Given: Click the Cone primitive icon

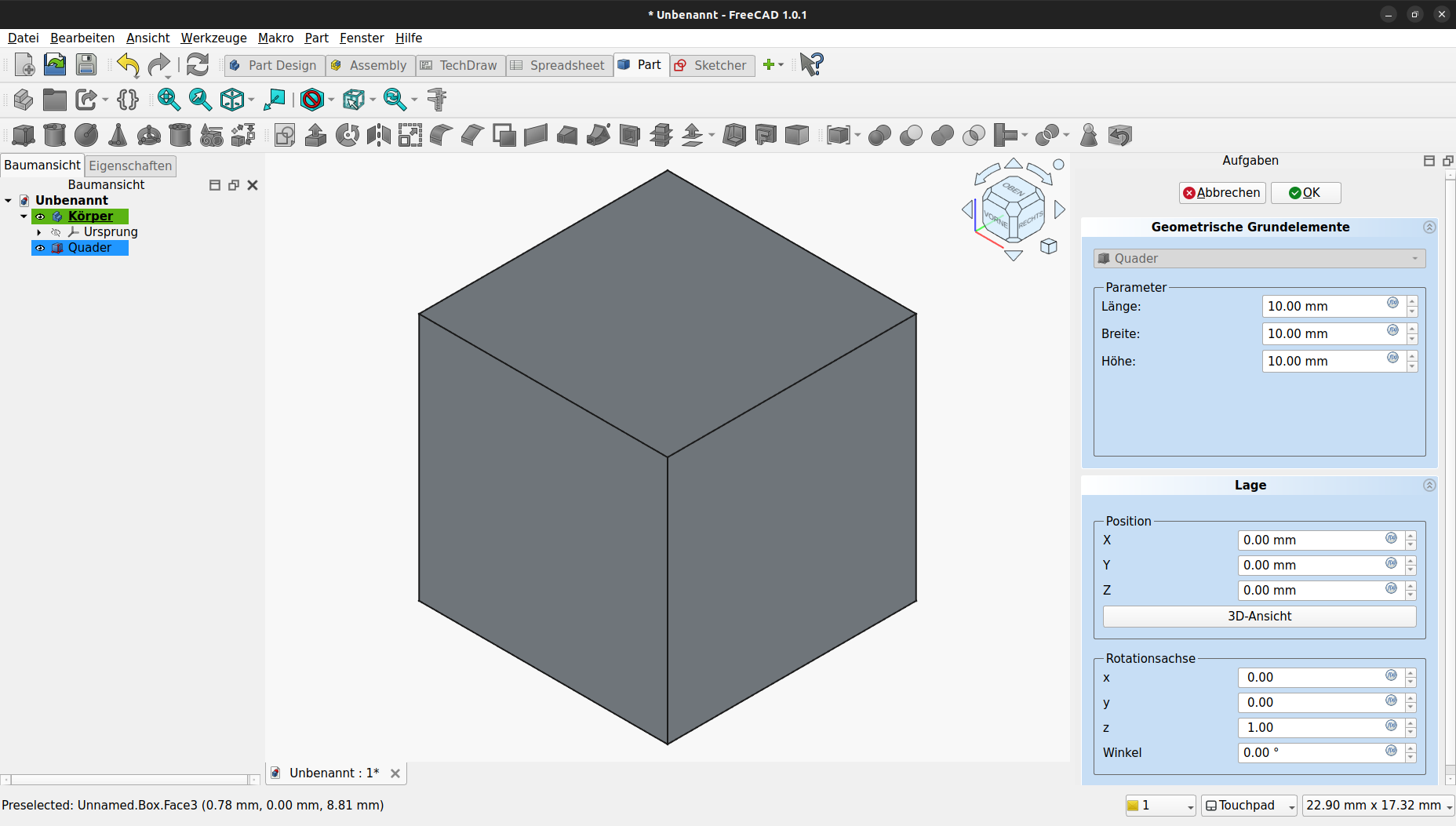Looking at the screenshot, I should coord(118,135).
